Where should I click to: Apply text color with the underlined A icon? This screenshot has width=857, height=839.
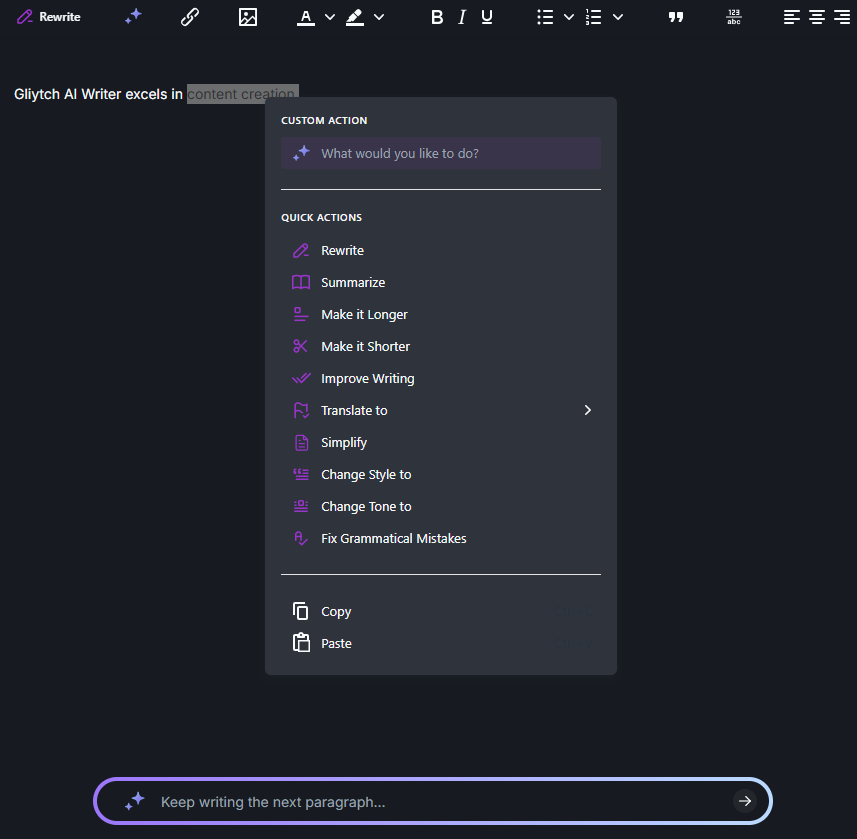click(306, 17)
